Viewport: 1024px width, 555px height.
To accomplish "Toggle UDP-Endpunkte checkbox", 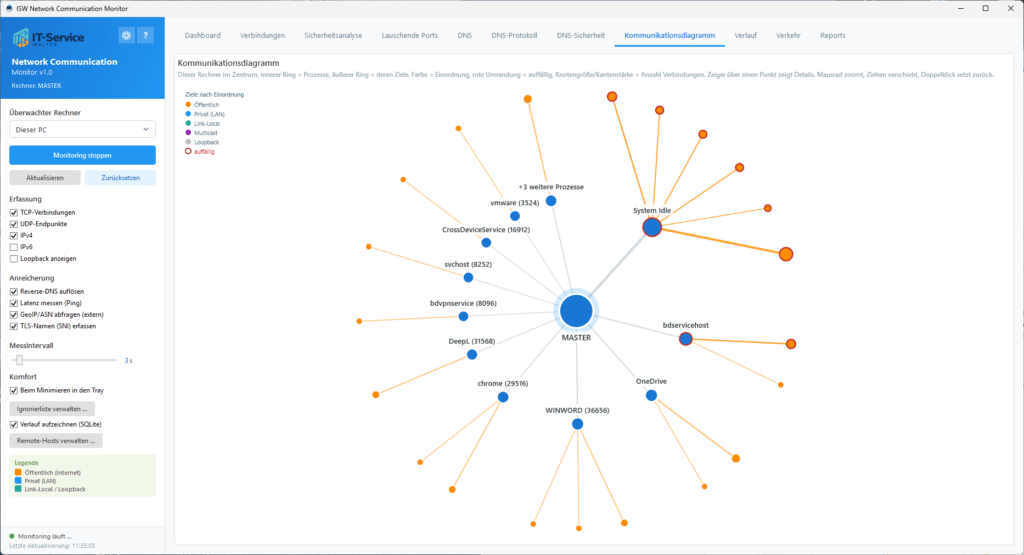I will pyautogui.click(x=14, y=224).
